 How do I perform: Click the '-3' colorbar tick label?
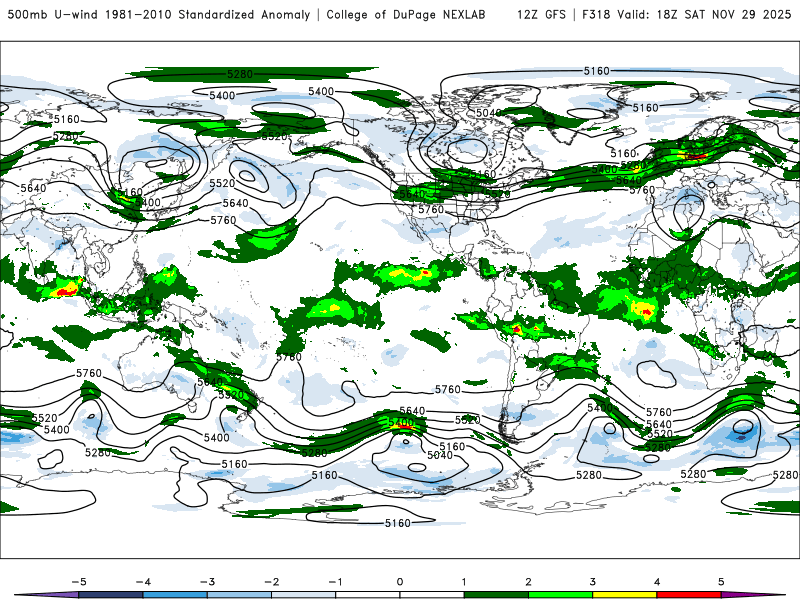207,582
